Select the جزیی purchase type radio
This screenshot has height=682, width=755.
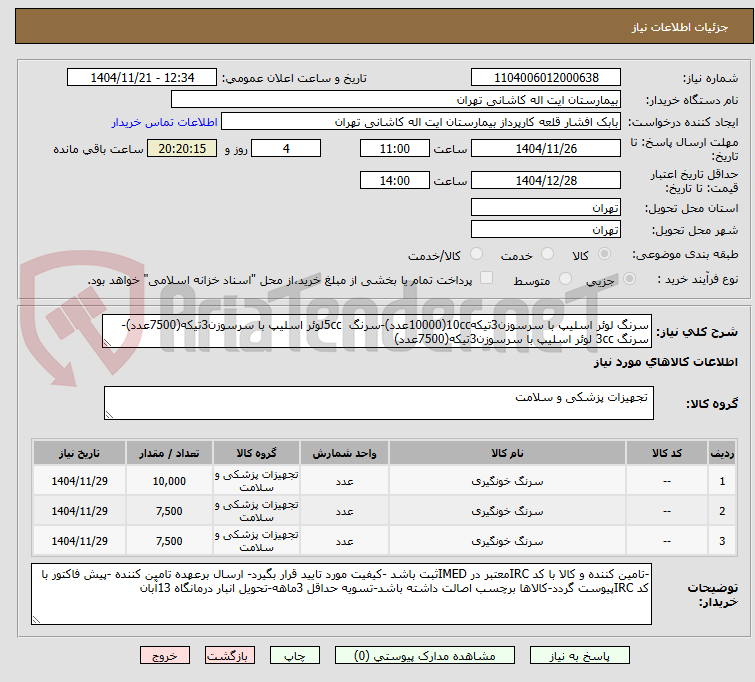pyautogui.click(x=629, y=278)
